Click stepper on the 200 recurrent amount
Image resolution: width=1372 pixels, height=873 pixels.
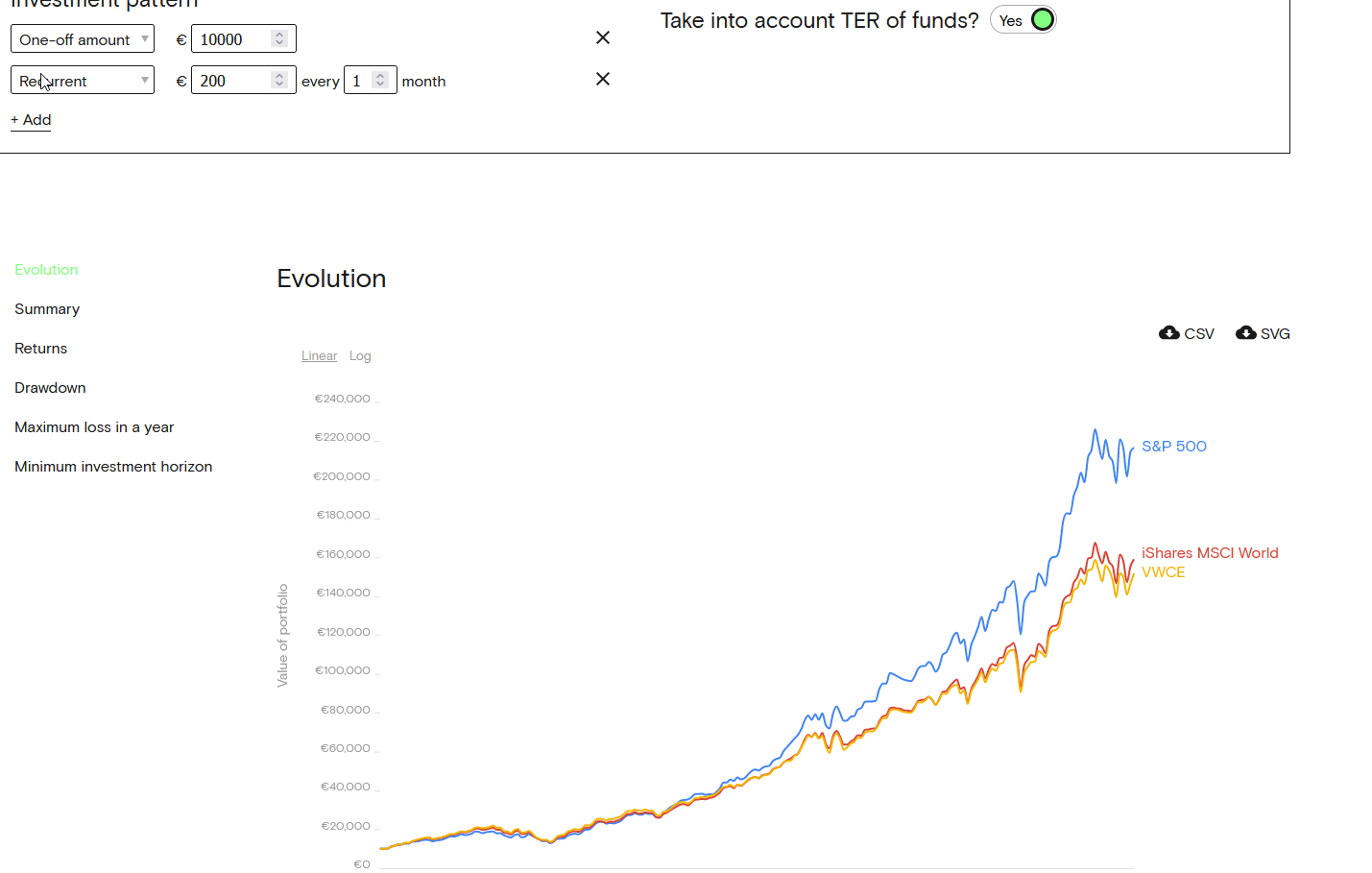[x=279, y=80]
